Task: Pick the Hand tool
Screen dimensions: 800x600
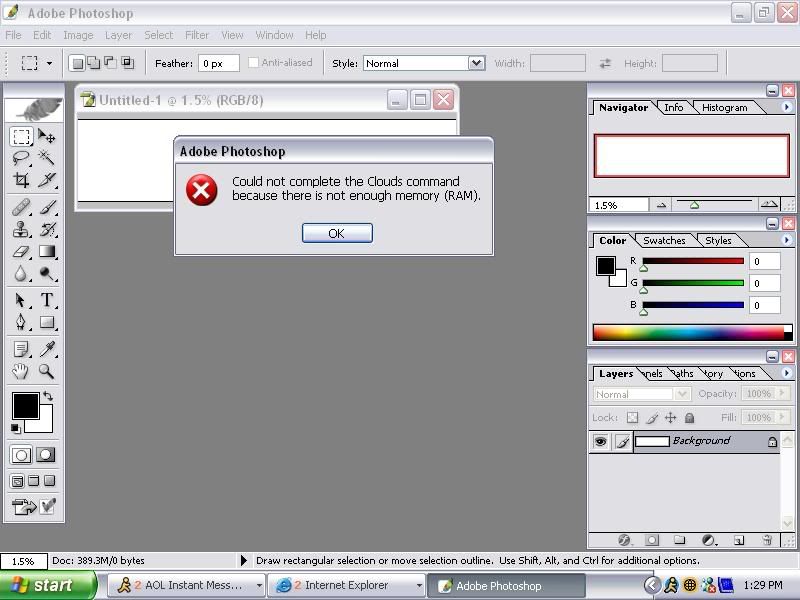Action: tap(21, 371)
